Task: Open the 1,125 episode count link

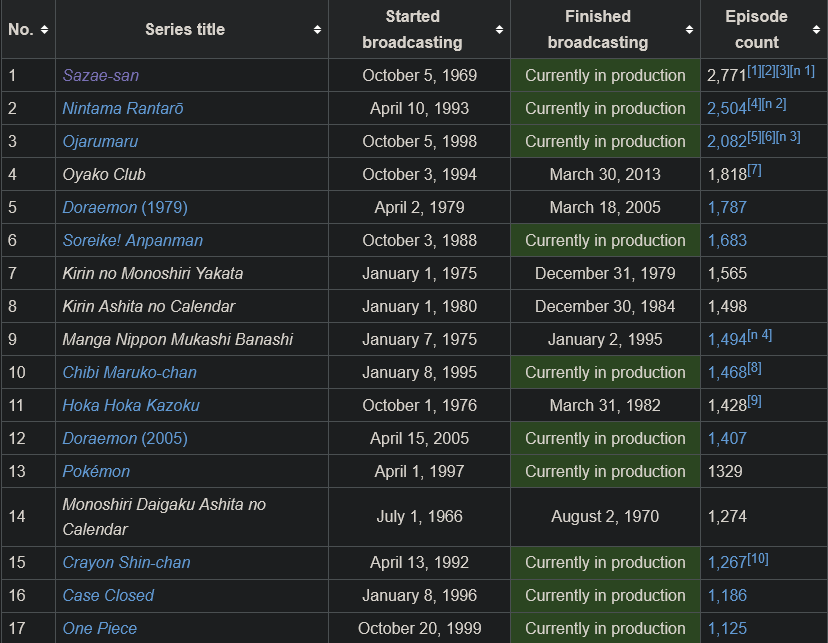Action: (x=727, y=628)
